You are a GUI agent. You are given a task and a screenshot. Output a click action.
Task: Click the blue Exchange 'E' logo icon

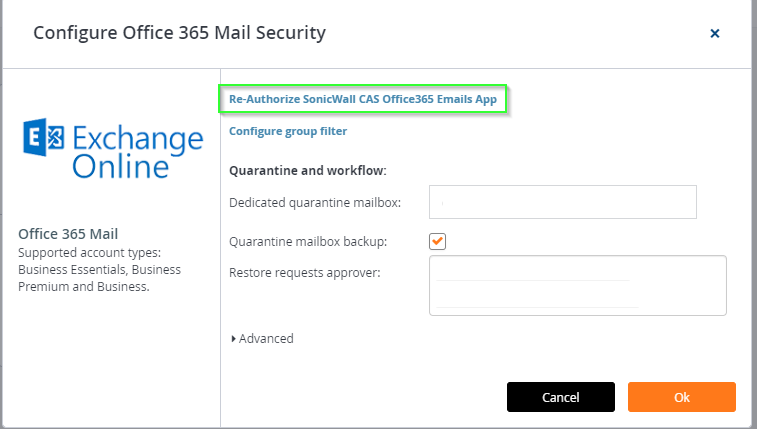[43, 137]
